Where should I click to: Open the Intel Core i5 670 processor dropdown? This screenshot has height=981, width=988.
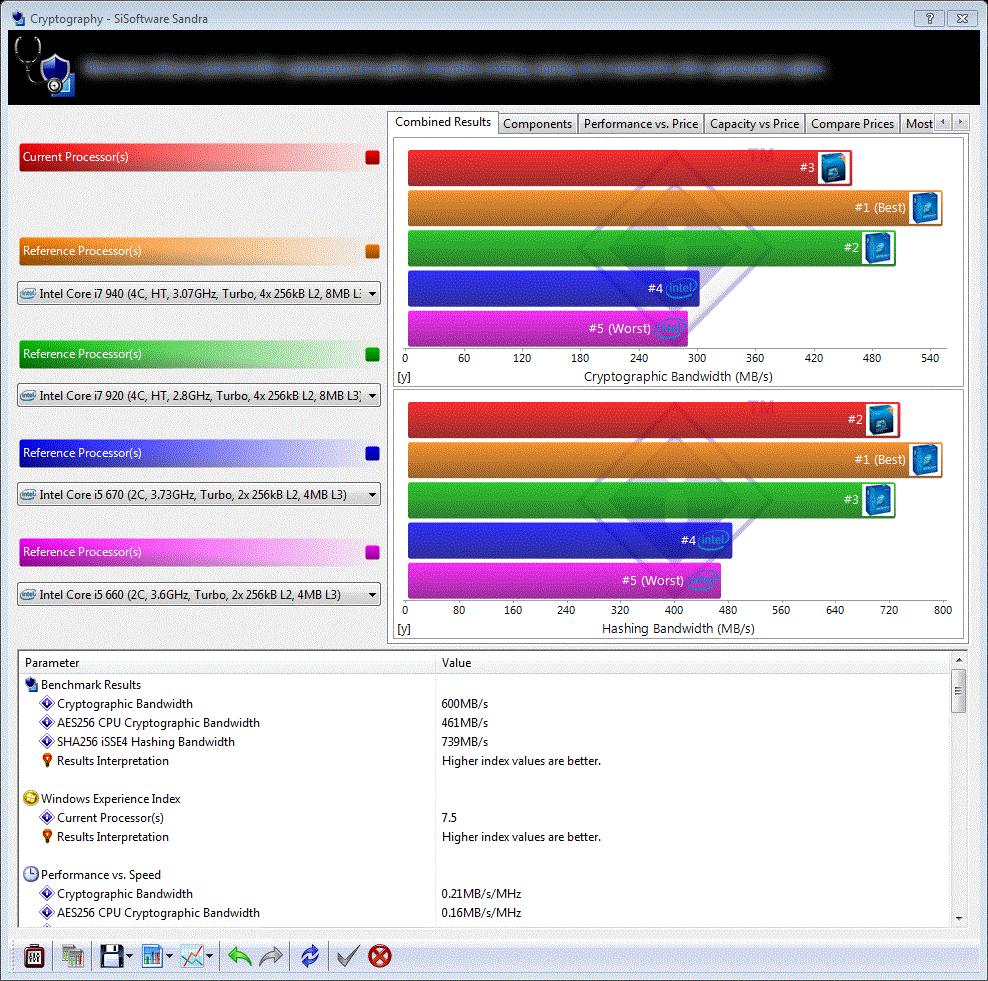pyautogui.click(x=199, y=495)
